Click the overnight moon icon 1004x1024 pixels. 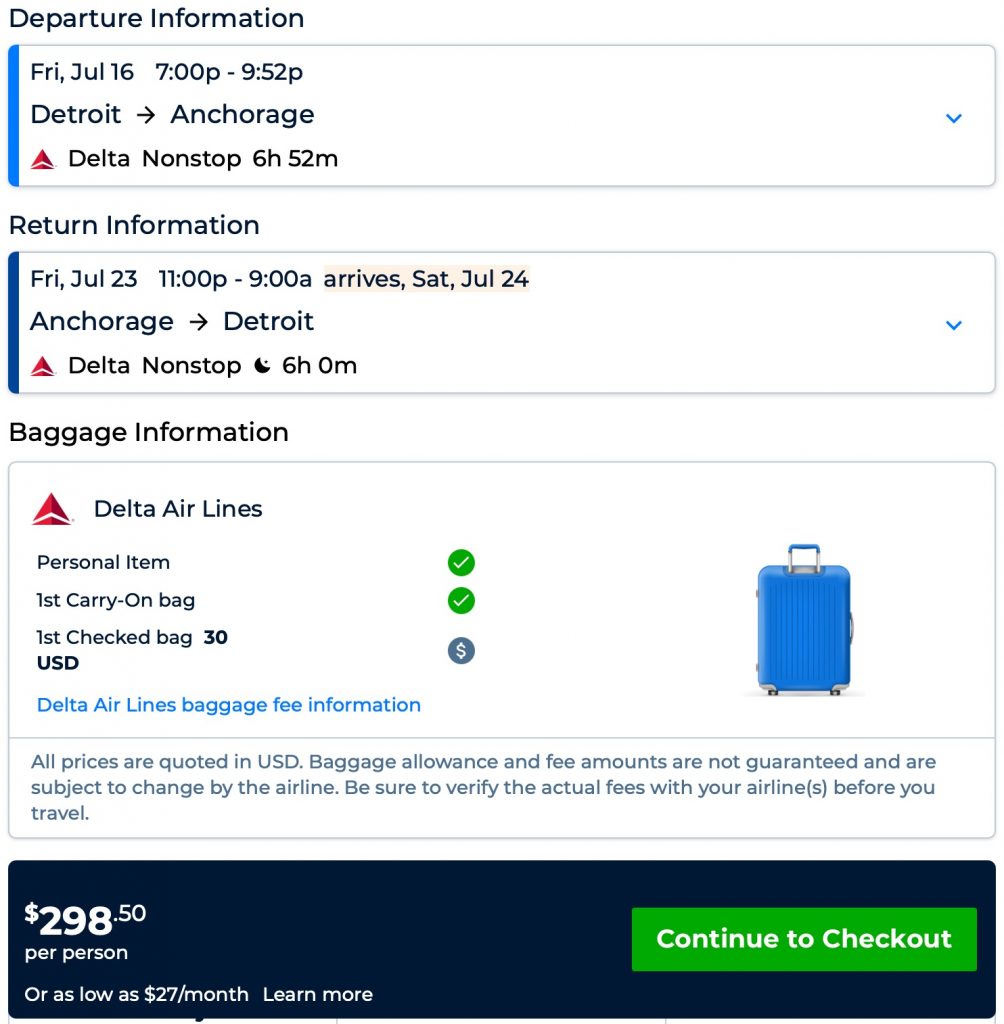point(262,366)
